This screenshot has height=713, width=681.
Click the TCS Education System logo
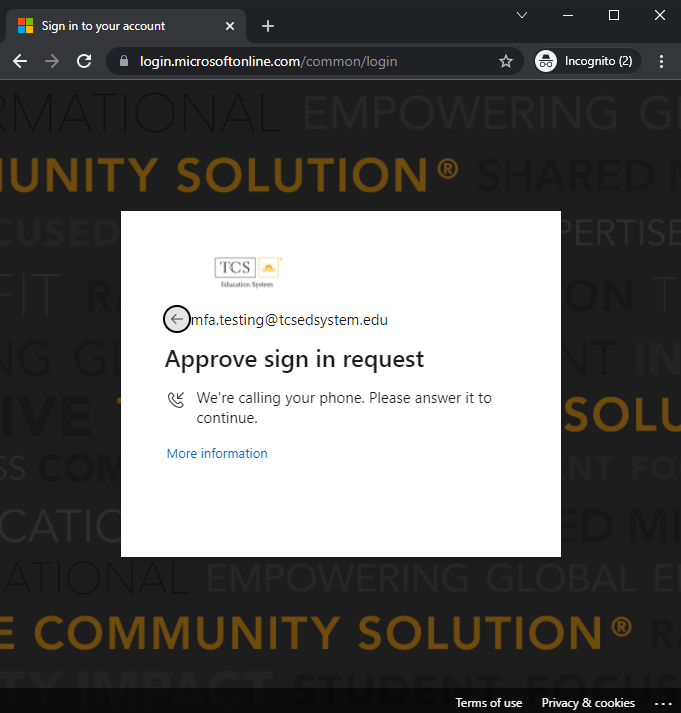[248, 271]
